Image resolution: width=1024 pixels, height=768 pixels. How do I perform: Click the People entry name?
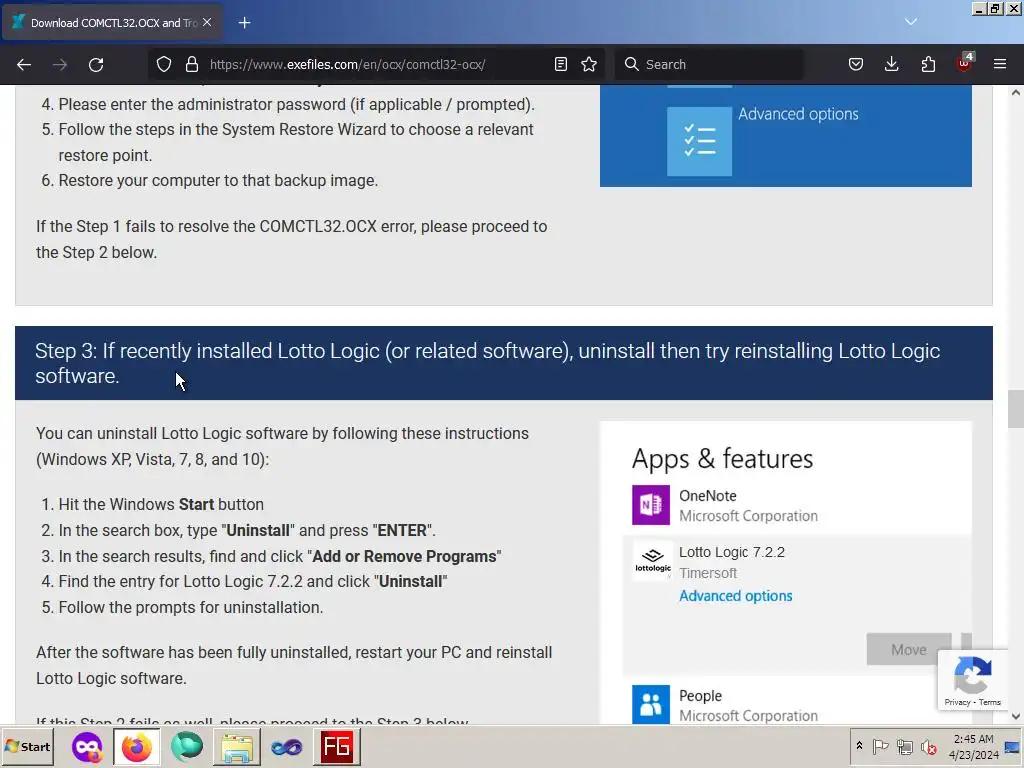[700, 696]
